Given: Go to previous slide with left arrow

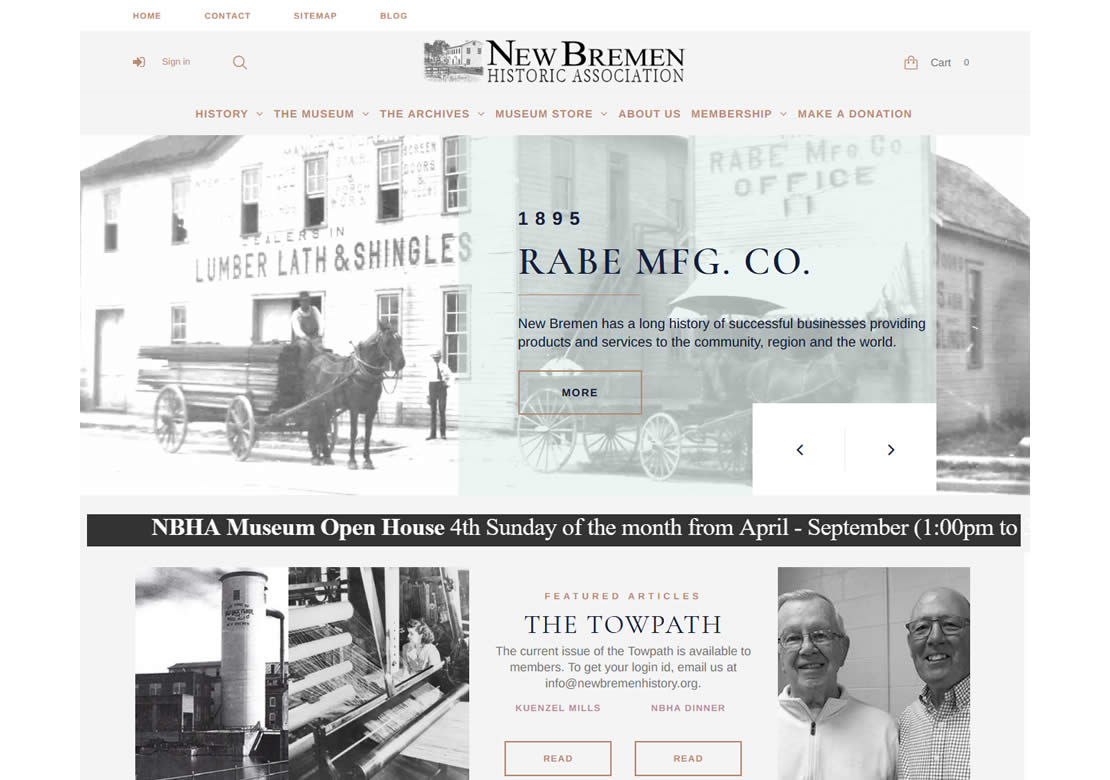Looking at the screenshot, I should pos(800,449).
